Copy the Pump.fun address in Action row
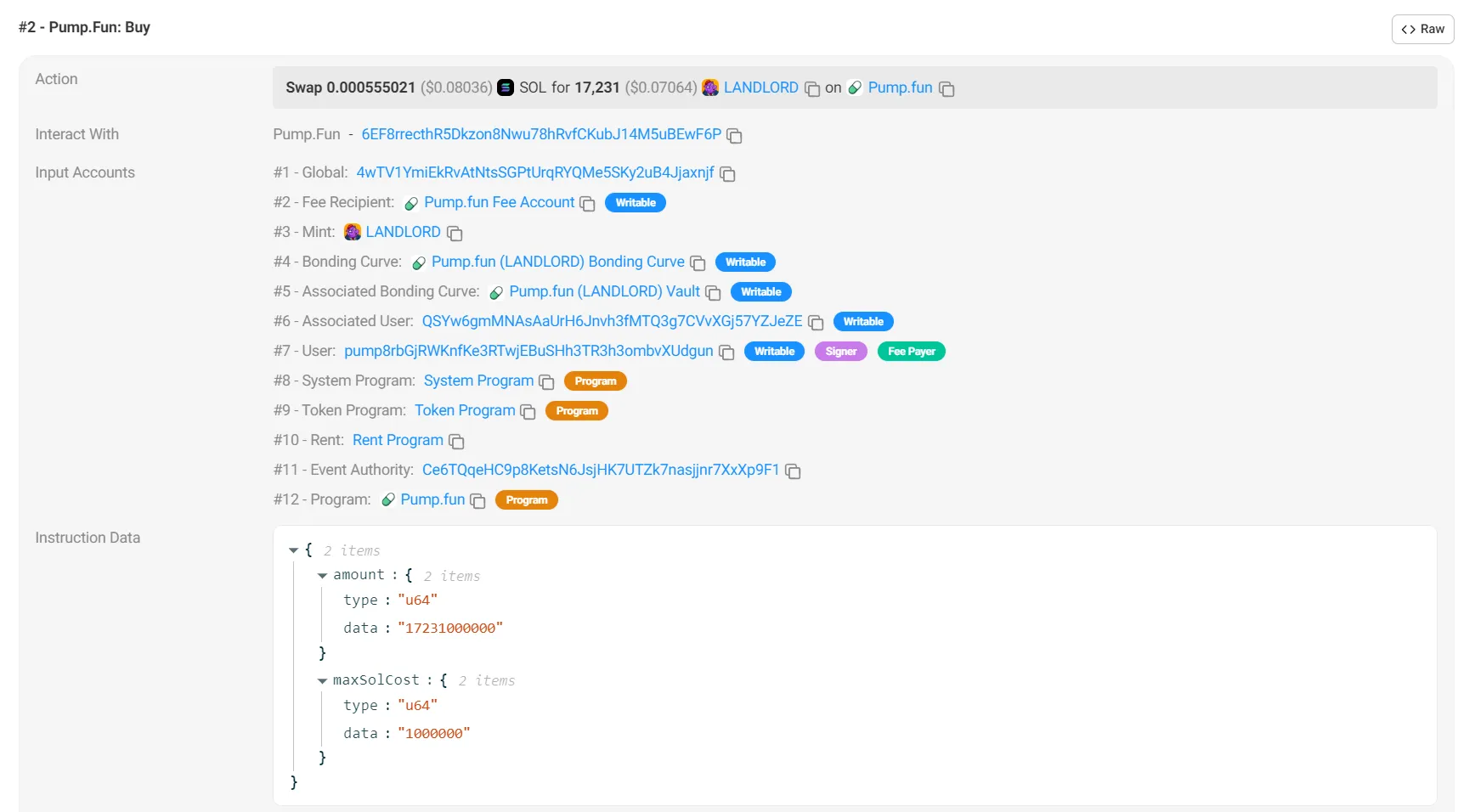Screen dimensions: 1458x812 click(x=947, y=89)
